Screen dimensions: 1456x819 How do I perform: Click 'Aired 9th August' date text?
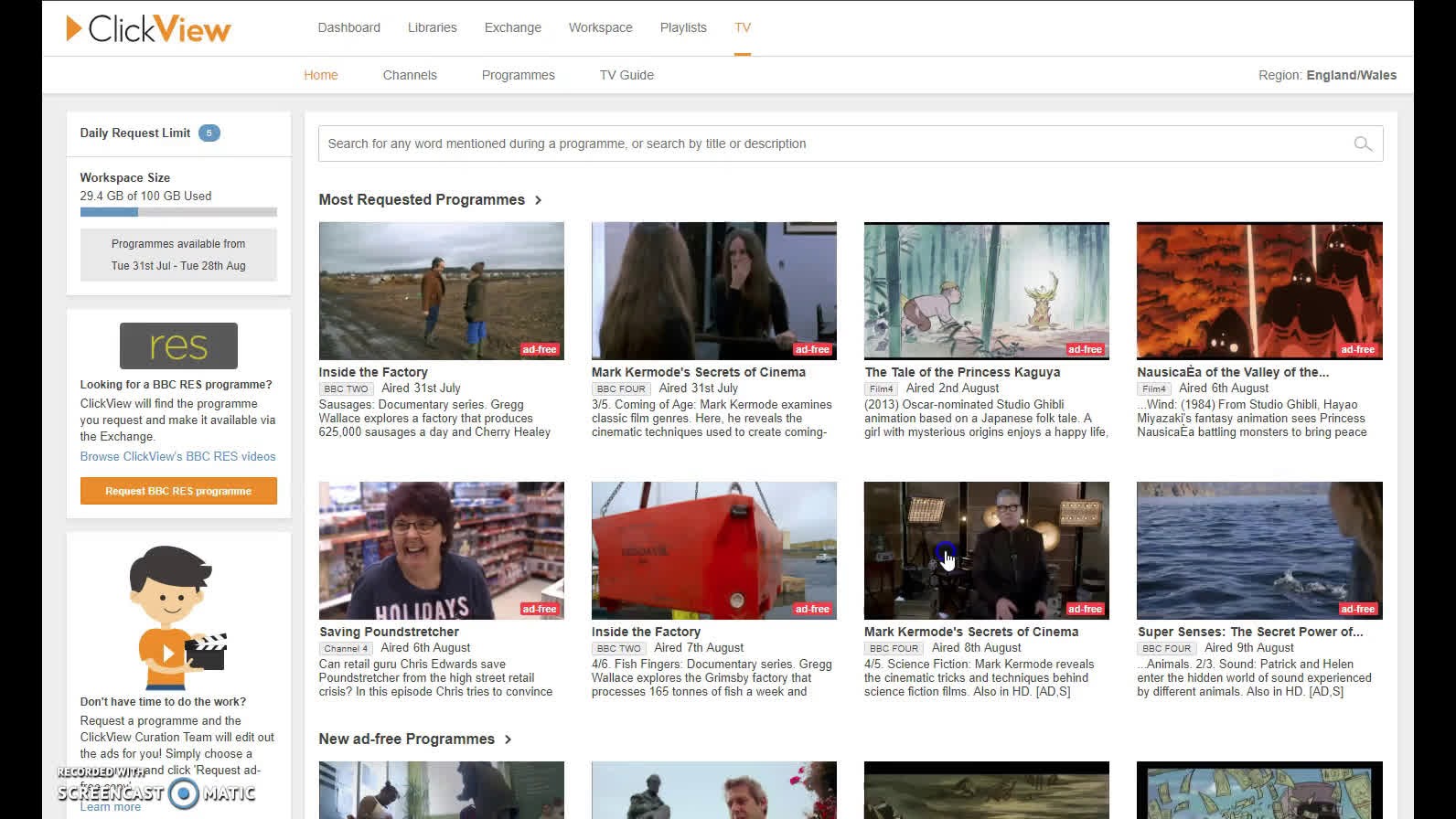[x=1248, y=647]
